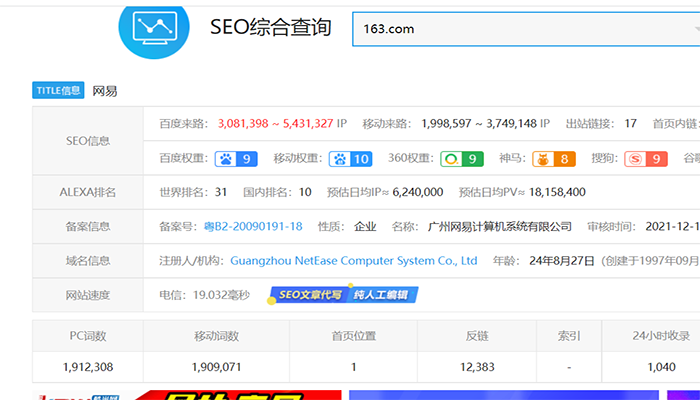Click the 搜狗 red badge showing 9
Viewport: 700px width, 400px height.
click(x=646, y=159)
